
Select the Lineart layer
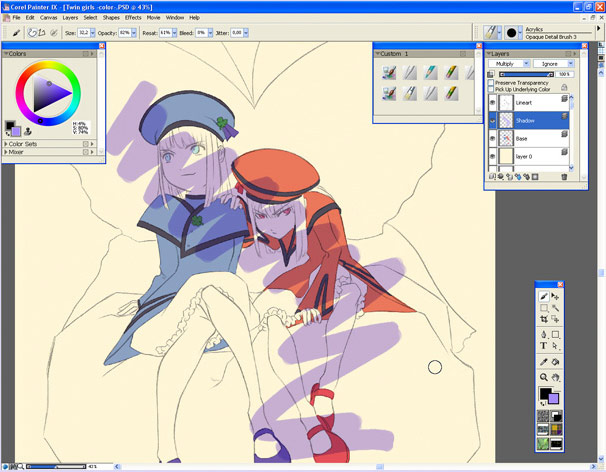529,102
